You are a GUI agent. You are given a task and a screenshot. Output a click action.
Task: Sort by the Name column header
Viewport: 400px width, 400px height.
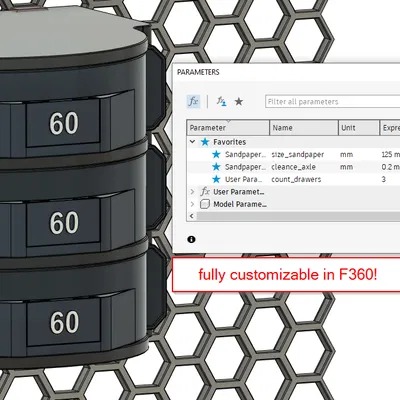pyautogui.click(x=304, y=128)
